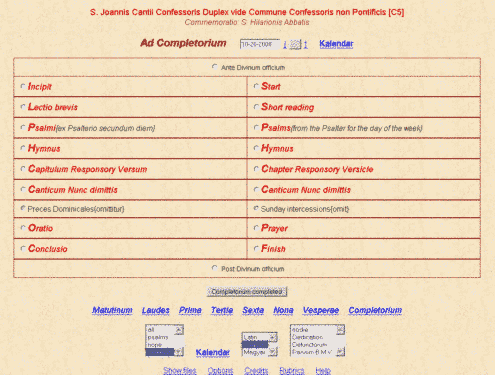The width and height of the screenshot is (495, 375).
Task: Select Ante Divinum officium radio button
Action: [215, 67]
